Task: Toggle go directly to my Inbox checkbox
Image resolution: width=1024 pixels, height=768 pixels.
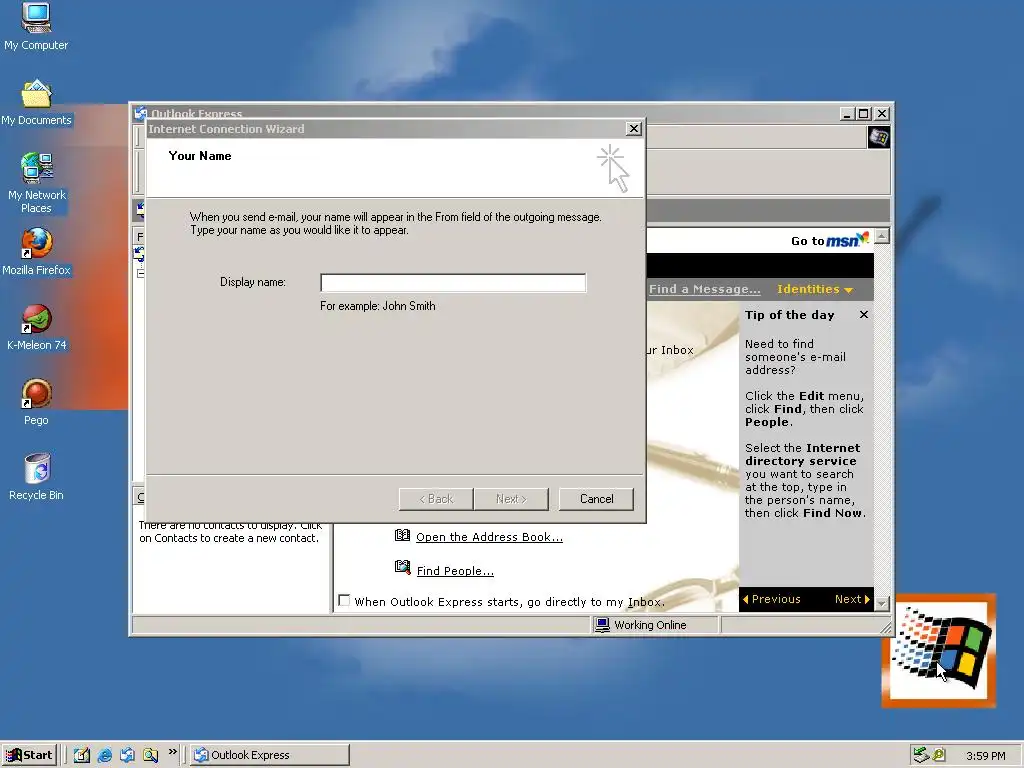Action: (x=344, y=600)
